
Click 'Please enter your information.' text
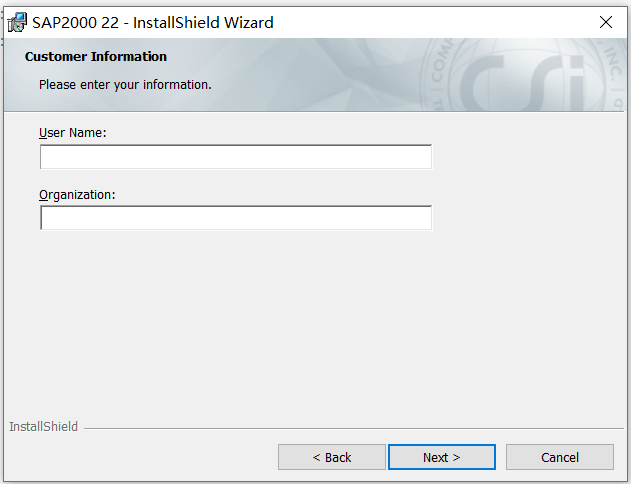(125, 85)
